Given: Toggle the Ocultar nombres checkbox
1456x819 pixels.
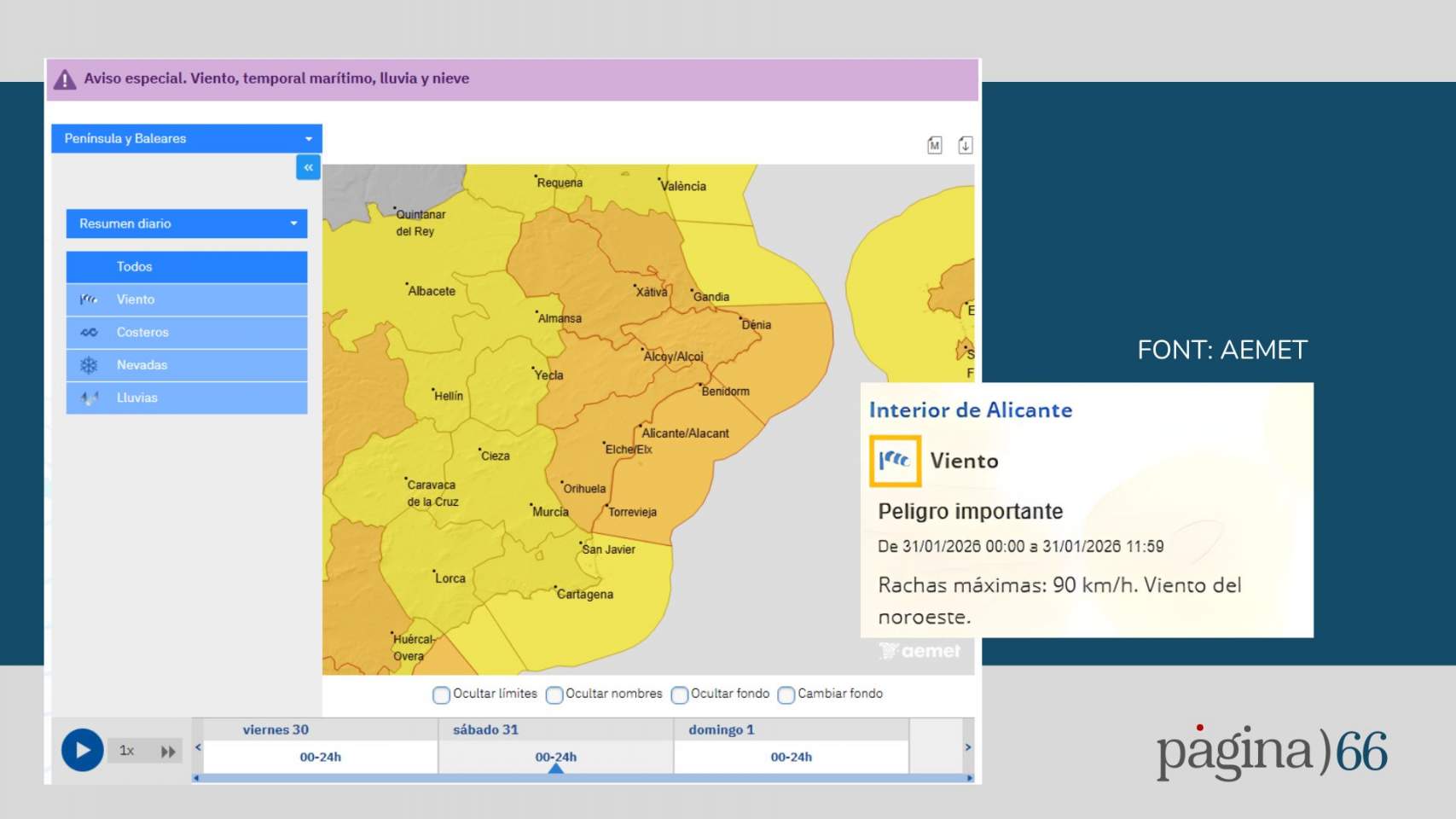Looking at the screenshot, I should pos(554,694).
